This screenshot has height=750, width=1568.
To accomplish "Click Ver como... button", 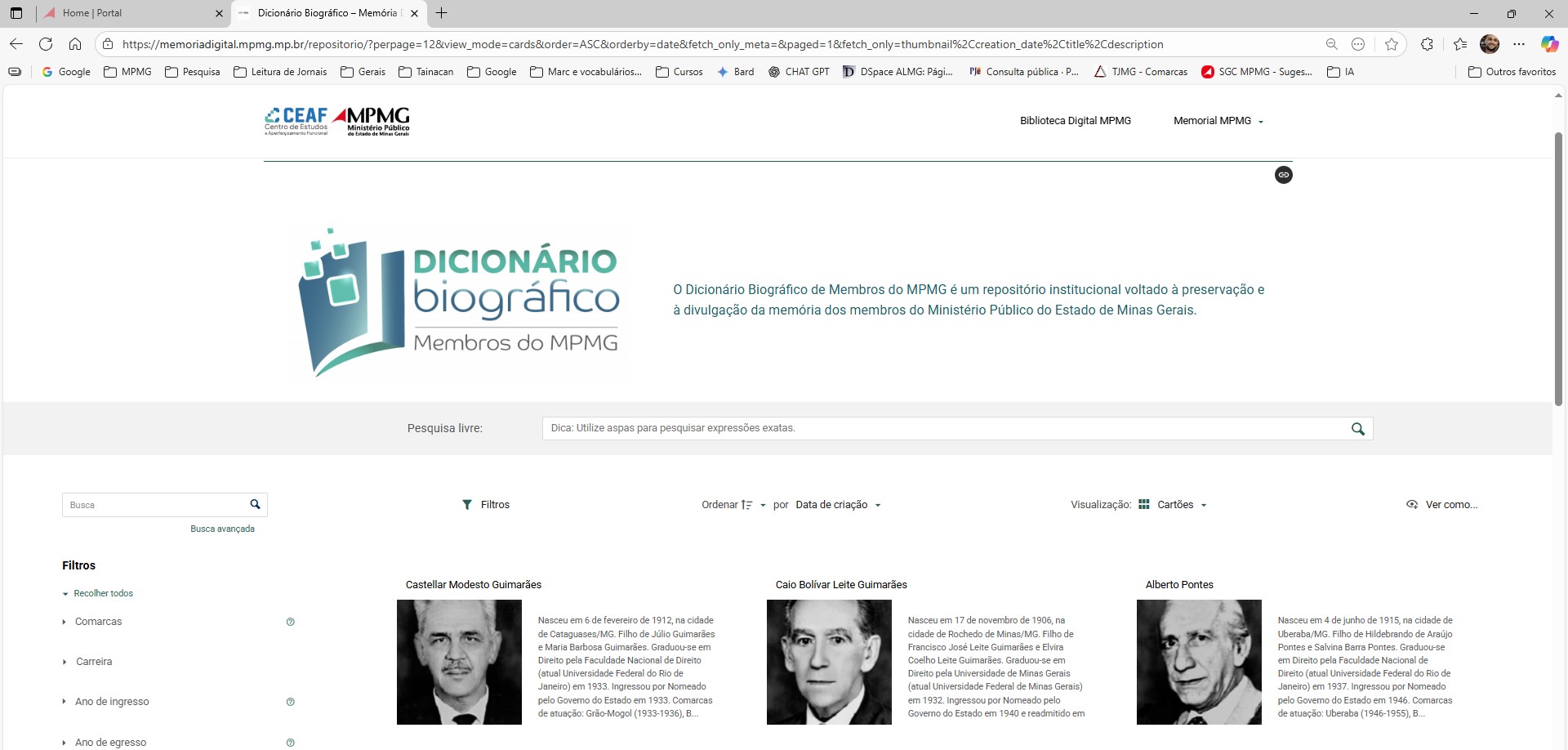I will [1442, 505].
